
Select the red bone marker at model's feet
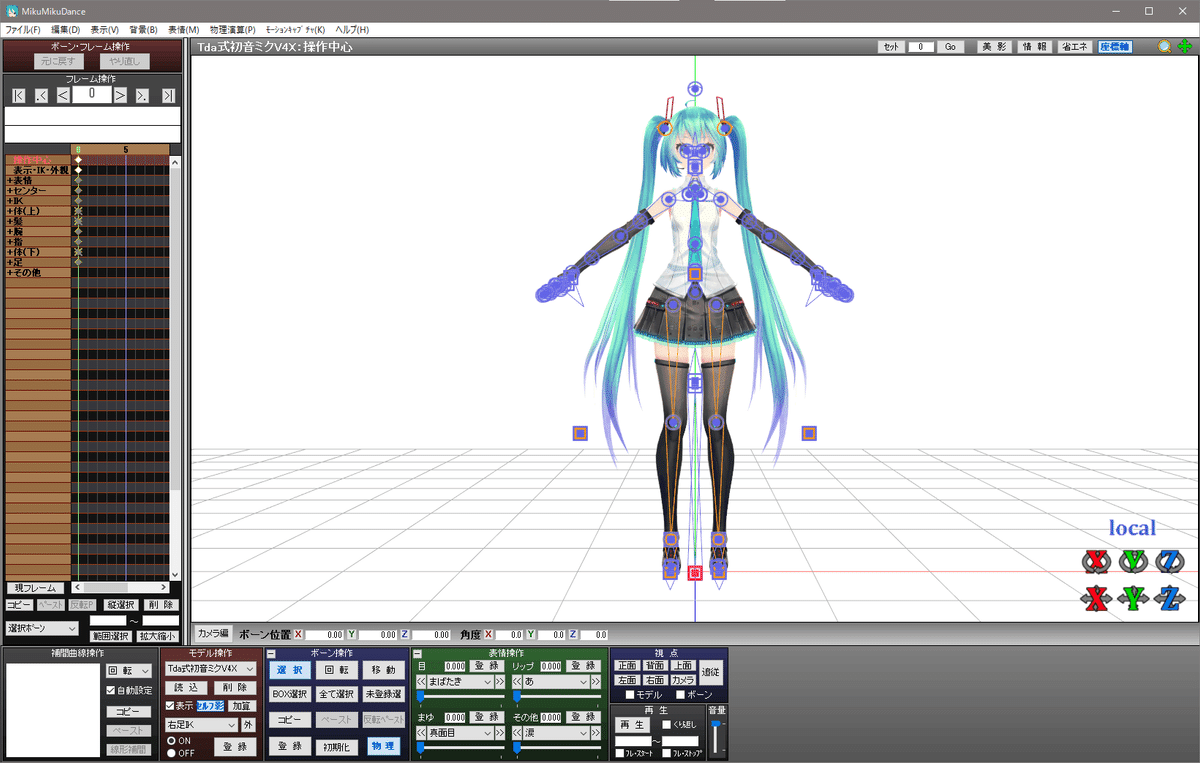(x=695, y=573)
